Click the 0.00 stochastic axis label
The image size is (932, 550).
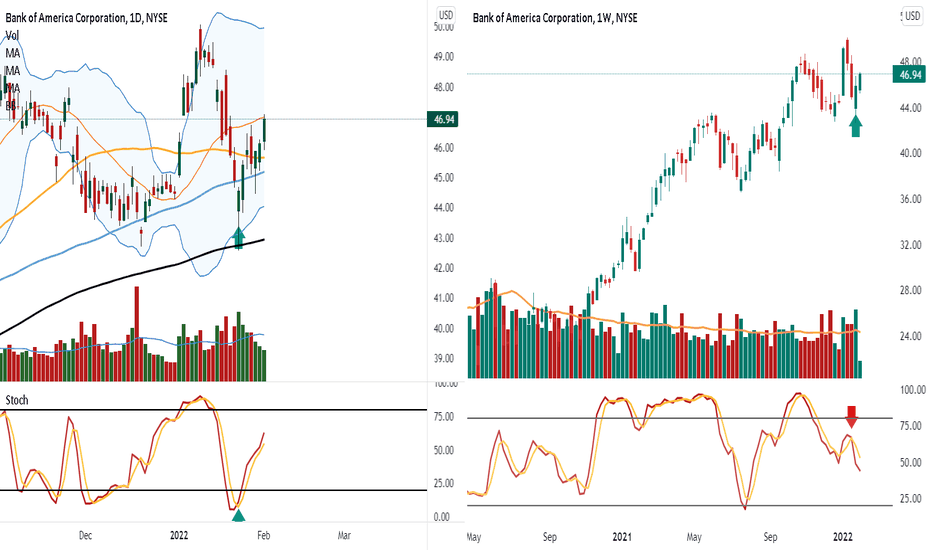[442, 517]
